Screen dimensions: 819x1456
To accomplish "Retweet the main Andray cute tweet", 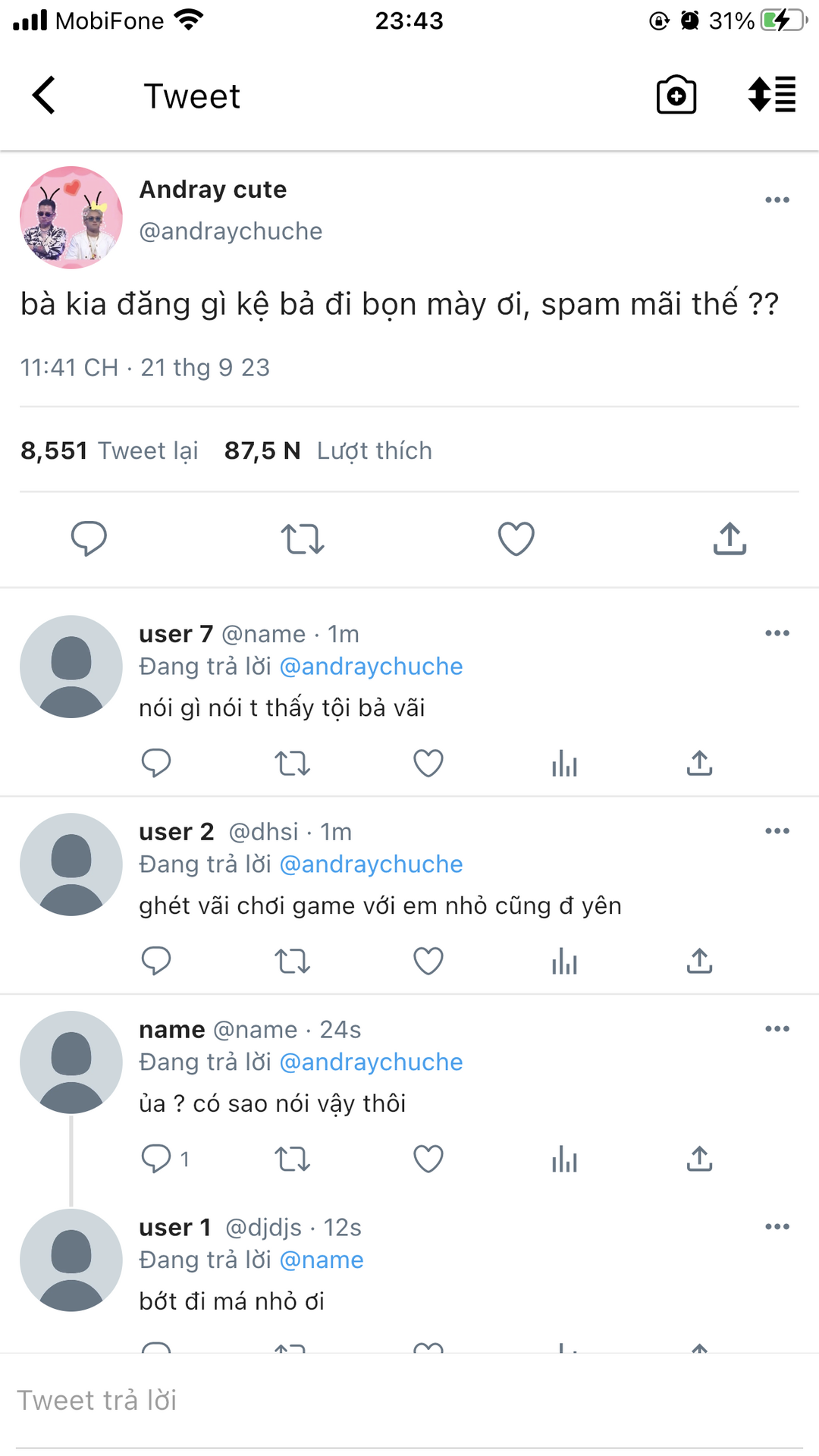I will click(x=303, y=539).
